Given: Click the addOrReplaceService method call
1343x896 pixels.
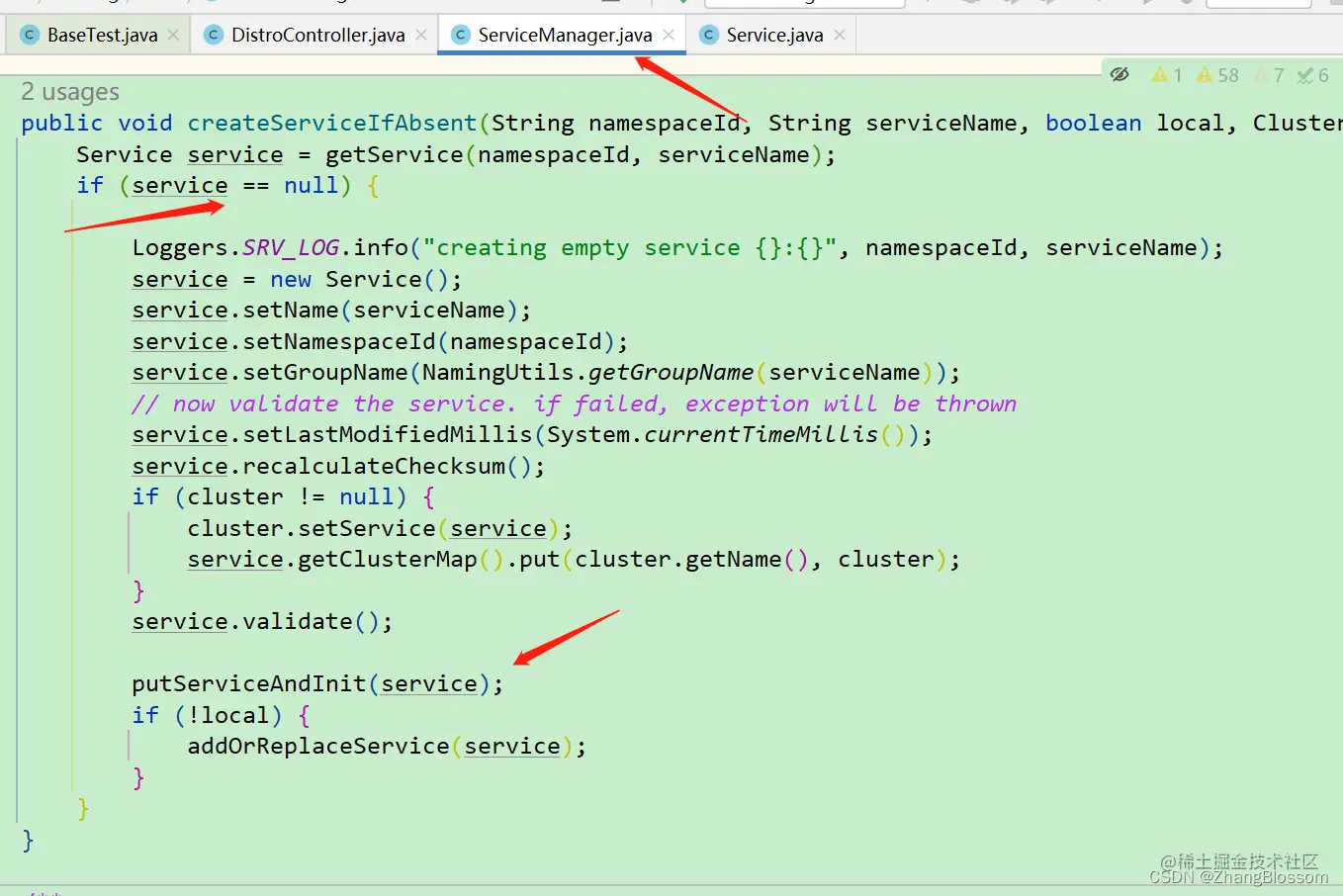Looking at the screenshot, I should click(318, 746).
